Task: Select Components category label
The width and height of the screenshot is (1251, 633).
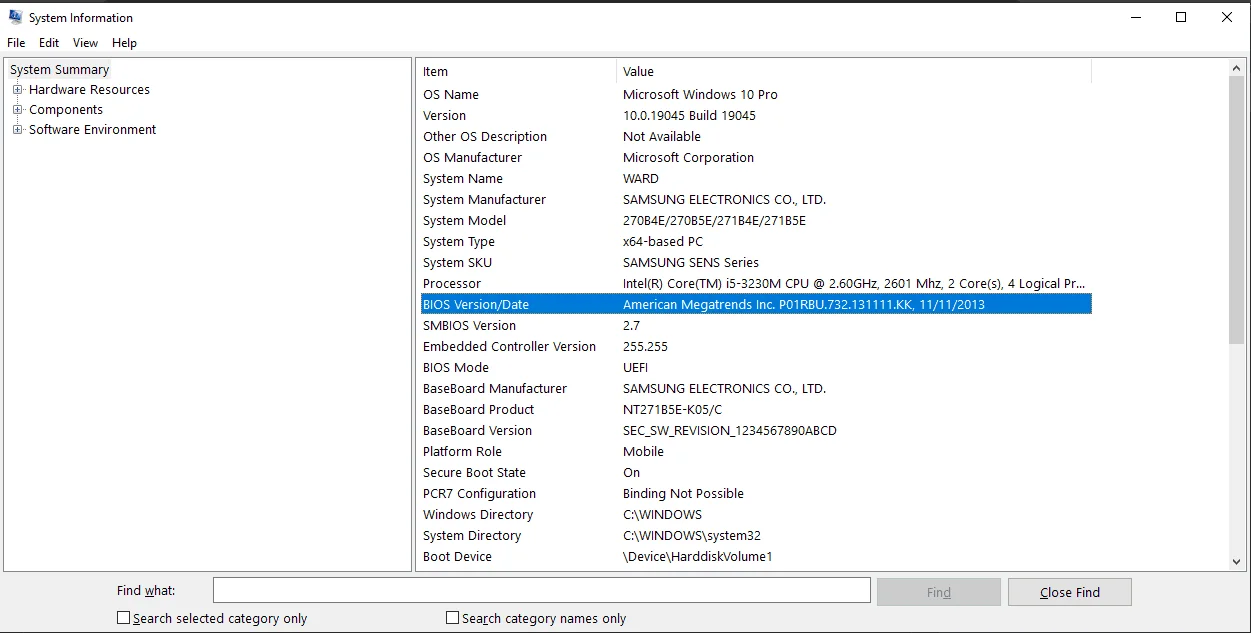Action: [x=66, y=110]
